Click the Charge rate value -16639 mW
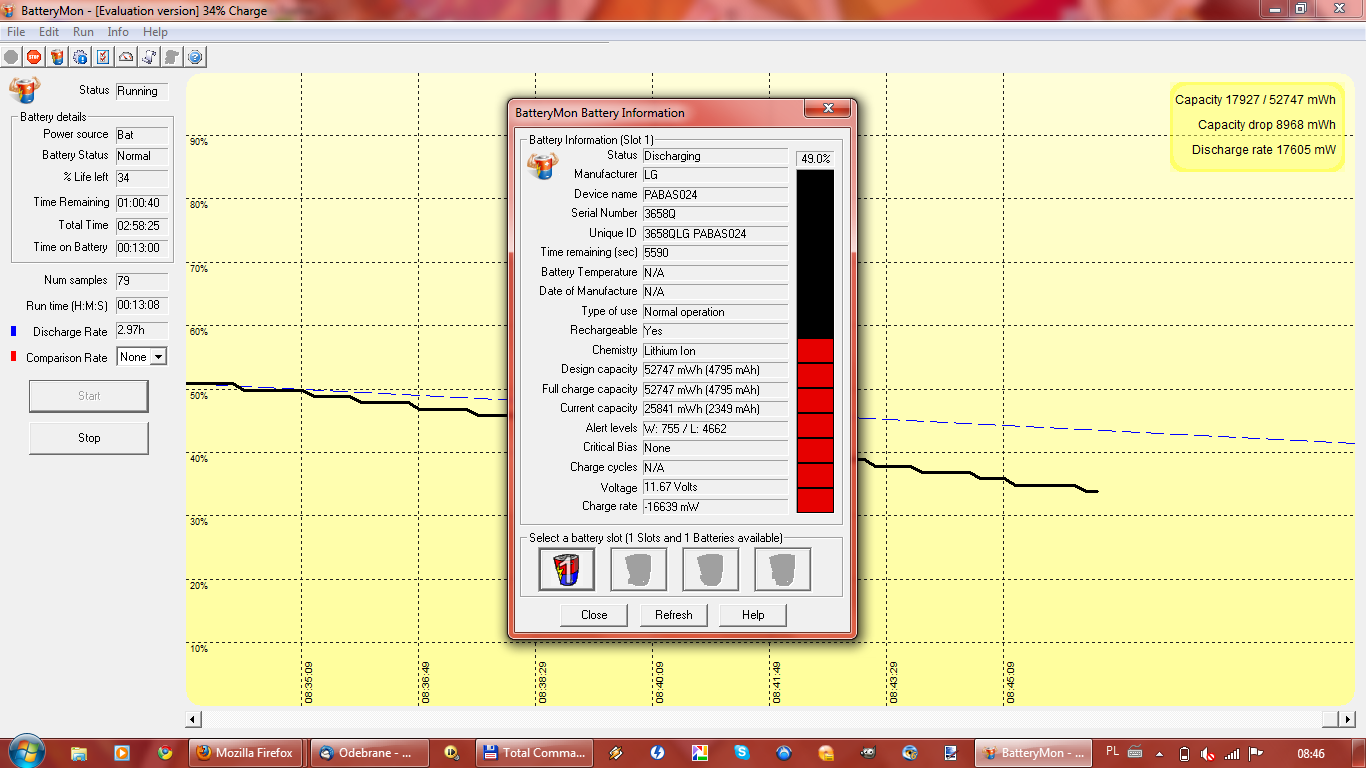Image resolution: width=1366 pixels, height=768 pixels. 715,507
